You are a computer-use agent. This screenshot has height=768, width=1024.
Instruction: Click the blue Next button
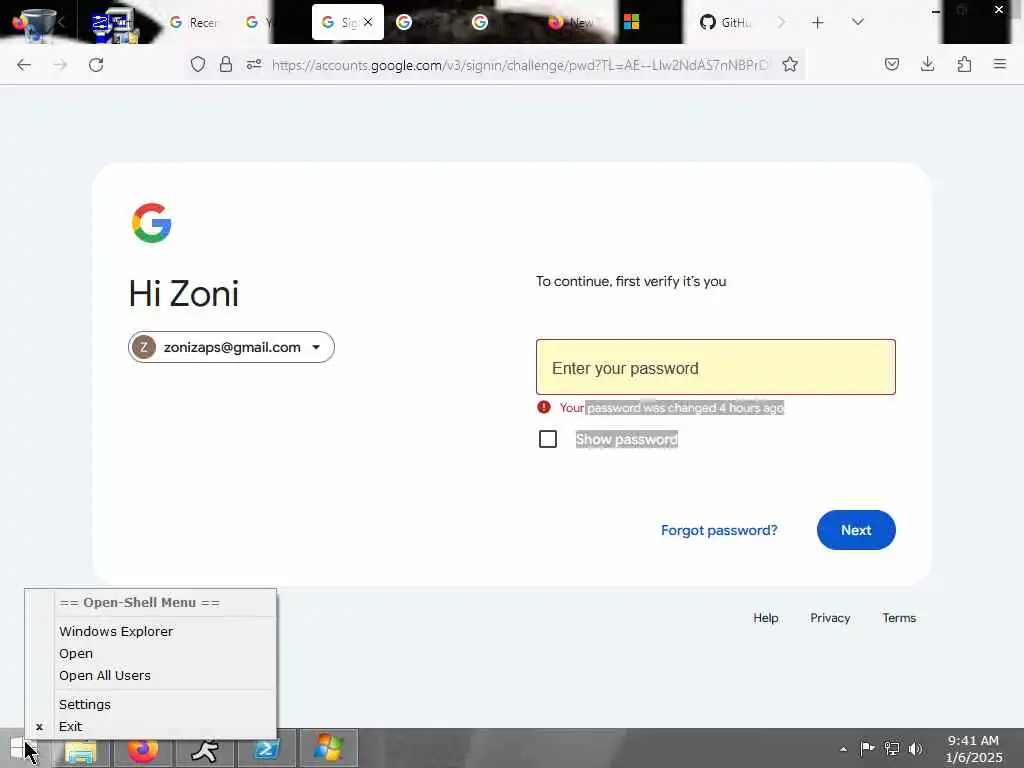856,530
